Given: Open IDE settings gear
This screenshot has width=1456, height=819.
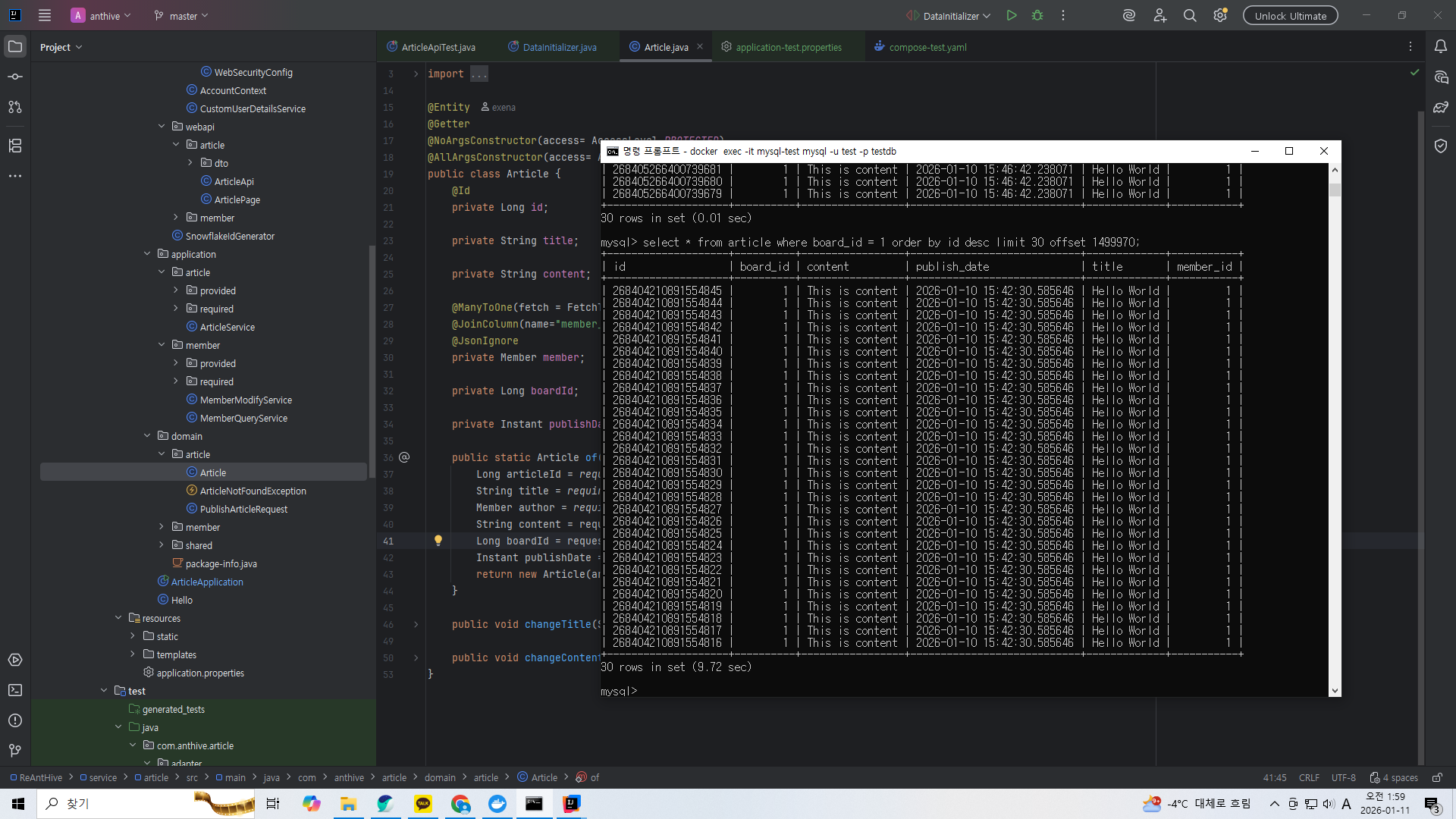Looking at the screenshot, I should click(1219, 15).
